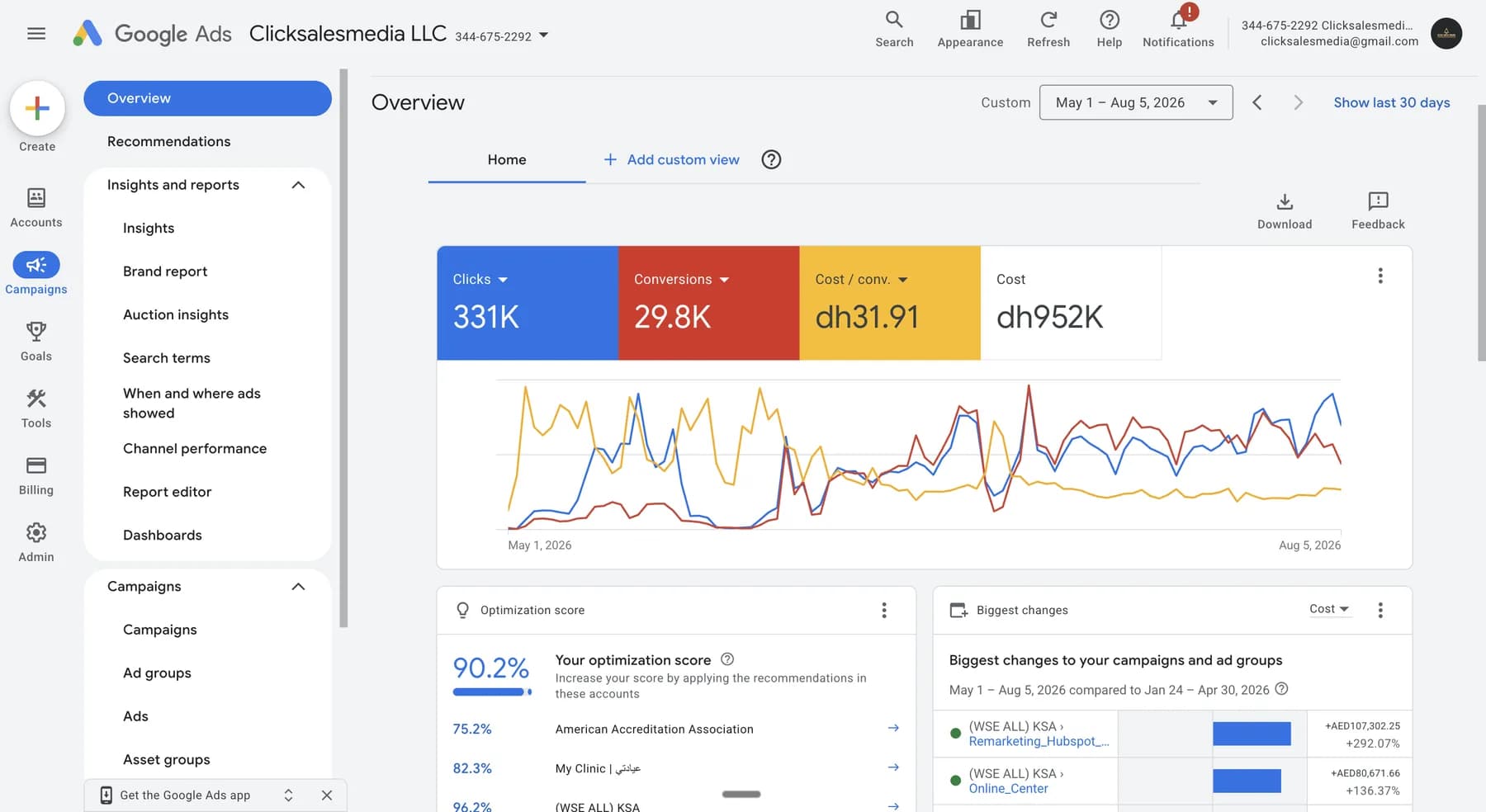
Task: Change the Clicks metric dropdown
Action: tap(480, 280)
